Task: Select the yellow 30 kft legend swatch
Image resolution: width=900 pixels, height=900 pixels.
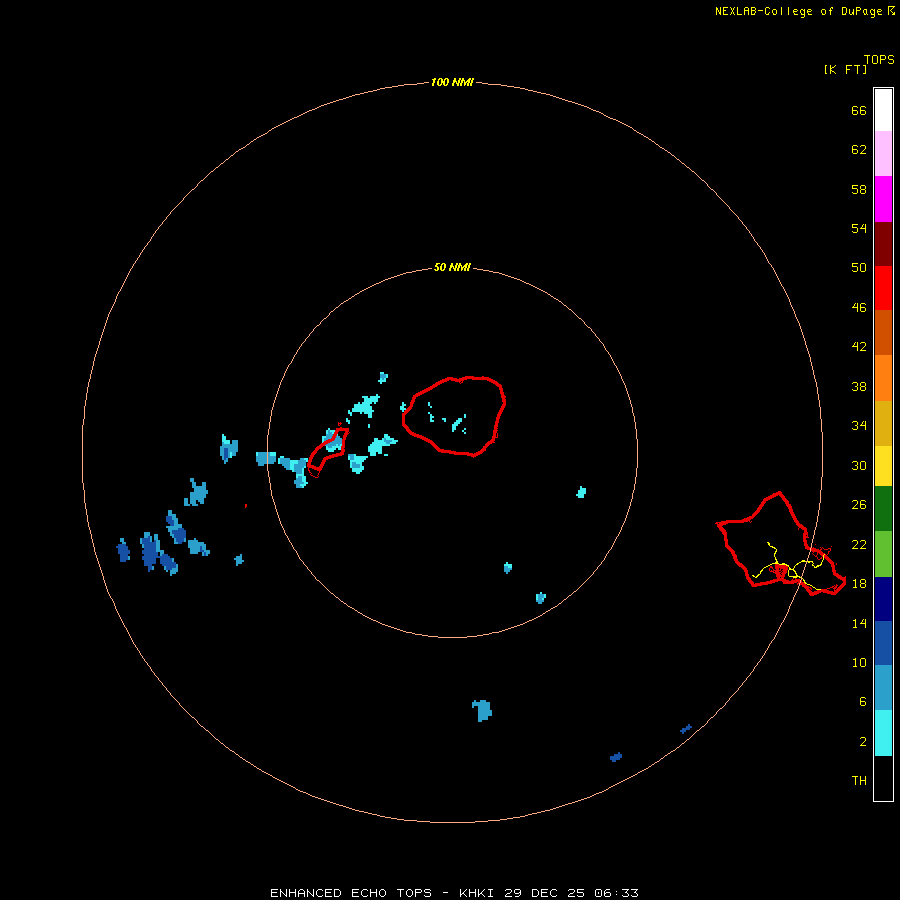Action: 883,466
